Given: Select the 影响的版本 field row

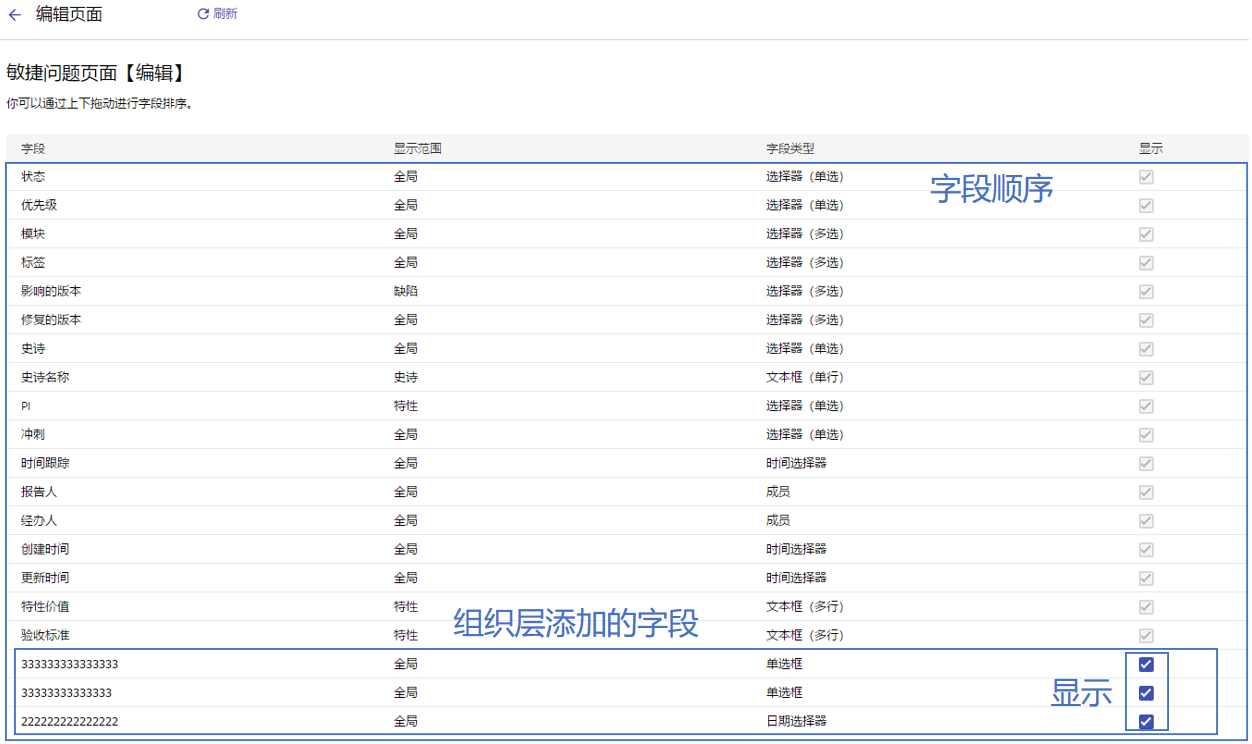Looking at the screenshot, I should coord(51,292).
